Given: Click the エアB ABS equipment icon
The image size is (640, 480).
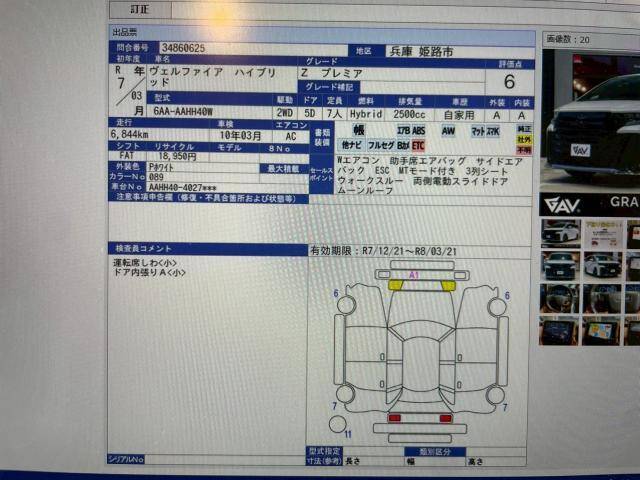Looking at the screenshot, I should (410, 130).
